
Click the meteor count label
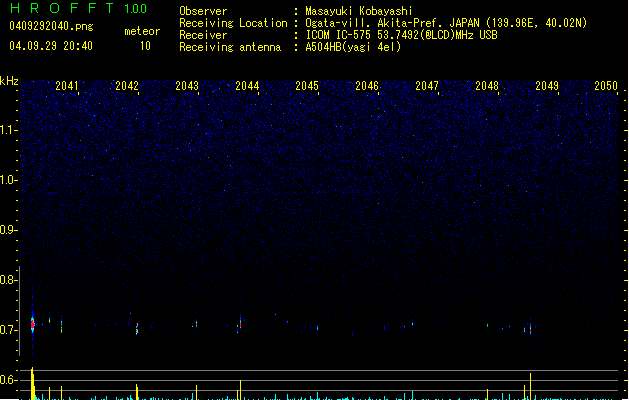click(x=142, y=31)
